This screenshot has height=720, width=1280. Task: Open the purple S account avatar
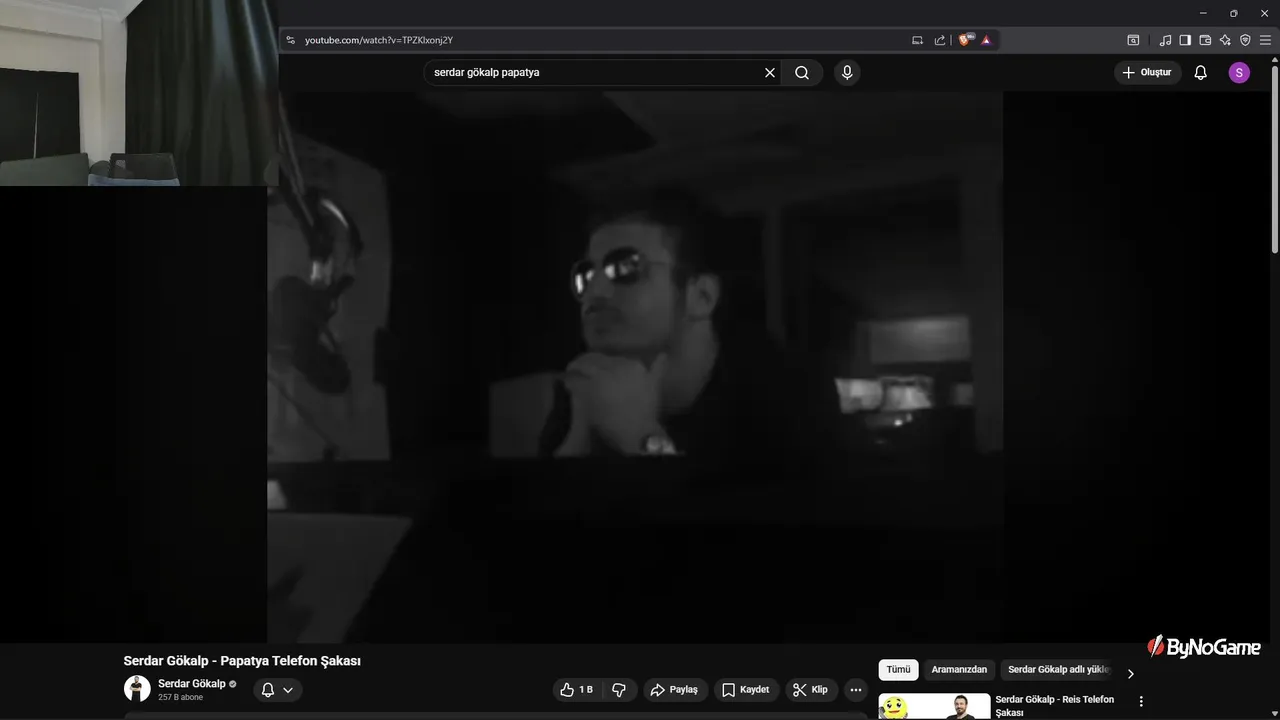1239,73
